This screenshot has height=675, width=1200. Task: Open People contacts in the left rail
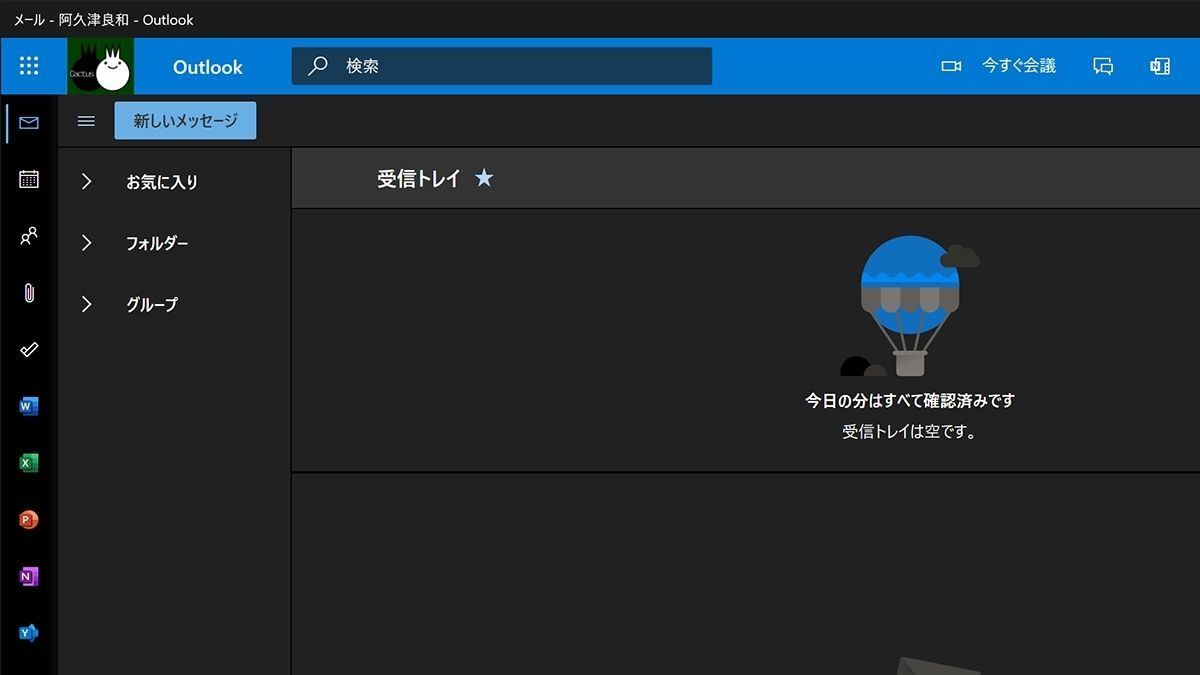click(29, 236)
